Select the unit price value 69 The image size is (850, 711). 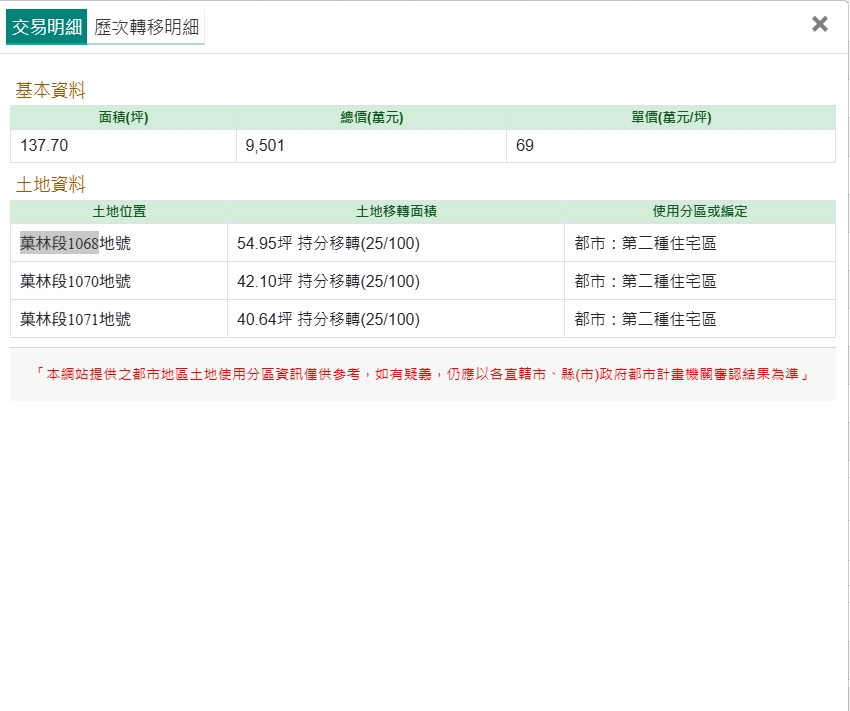pyautogui.click(x=525, y=146)
